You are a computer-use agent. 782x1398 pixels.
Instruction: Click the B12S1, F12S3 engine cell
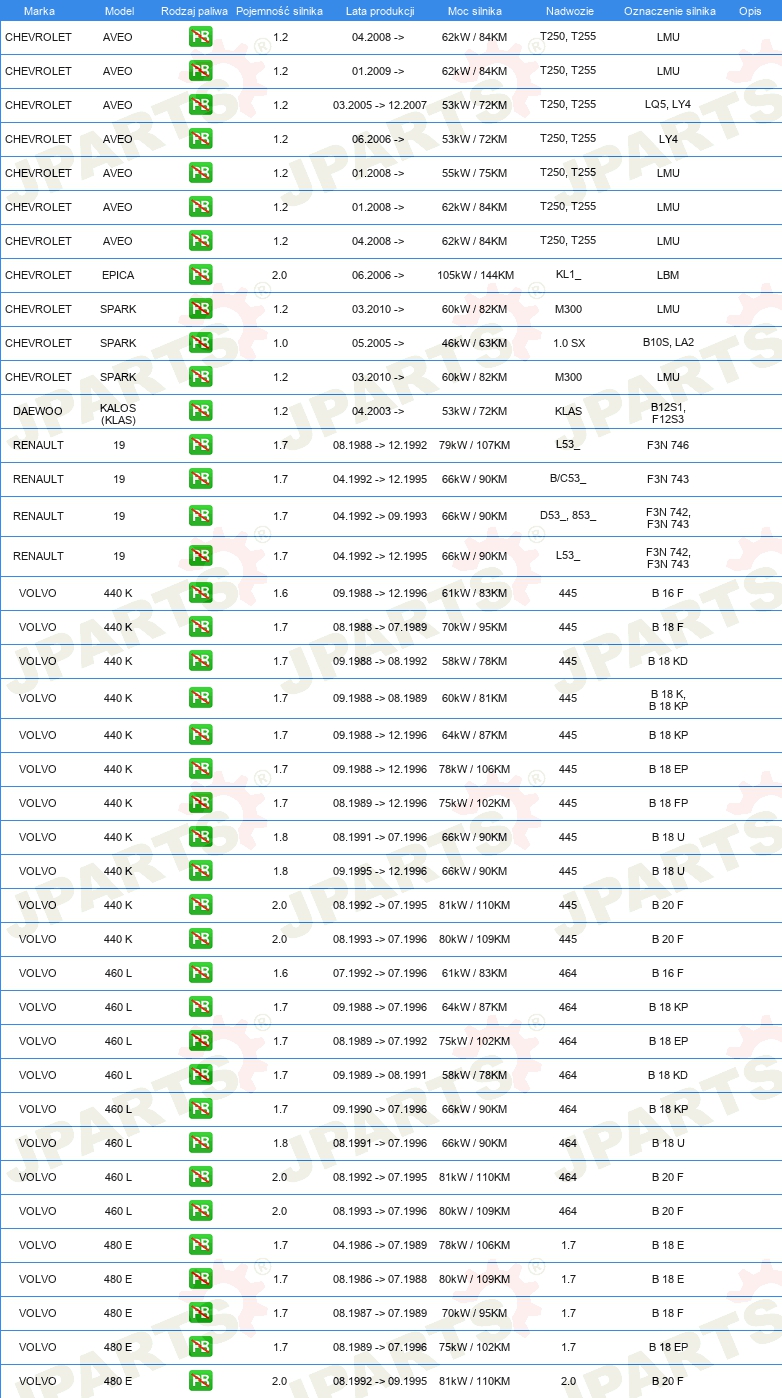coord(668,413)
